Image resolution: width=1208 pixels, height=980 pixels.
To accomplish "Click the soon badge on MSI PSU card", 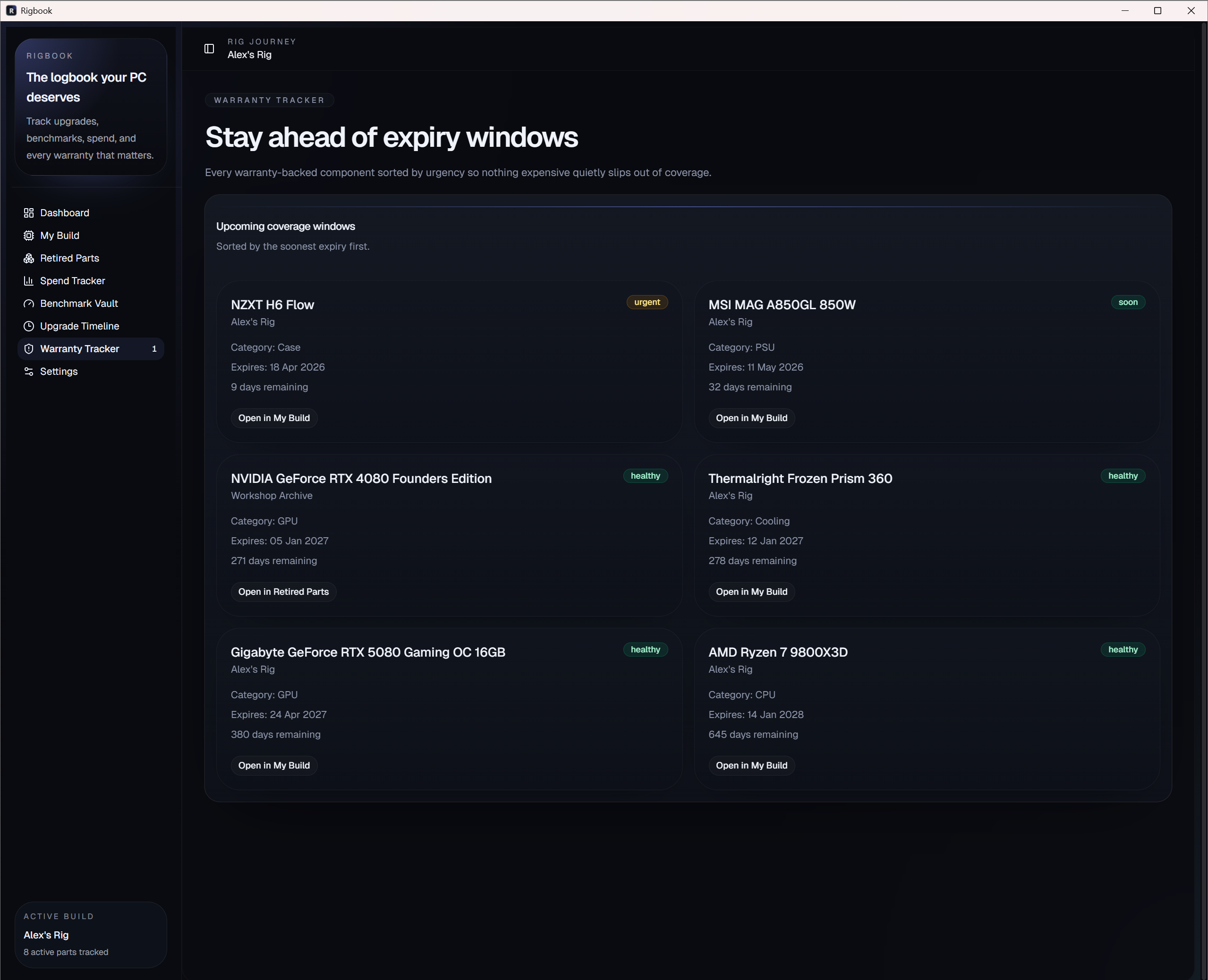I will 1127,302.
